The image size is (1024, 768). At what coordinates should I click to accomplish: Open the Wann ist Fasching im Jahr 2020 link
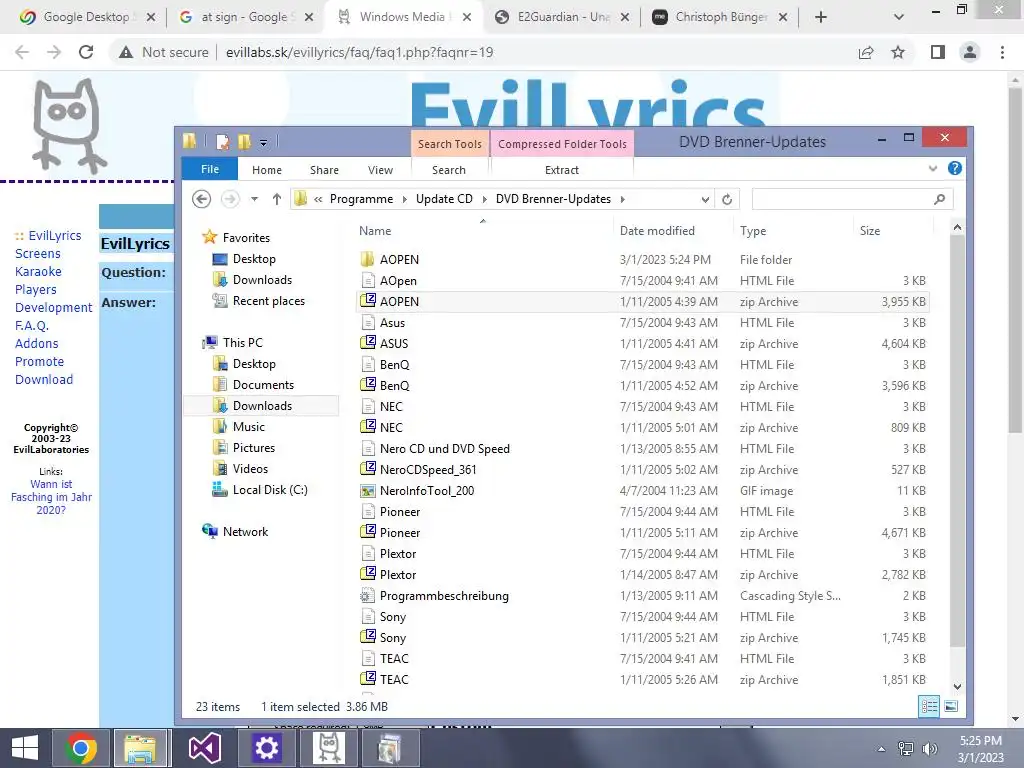pyautogui.click(x=51, y=497)
